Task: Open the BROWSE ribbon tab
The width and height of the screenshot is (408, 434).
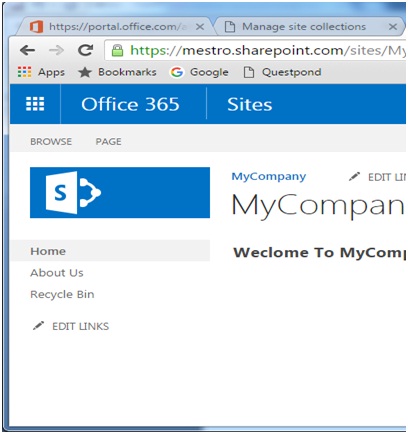Action: (51, 141)
